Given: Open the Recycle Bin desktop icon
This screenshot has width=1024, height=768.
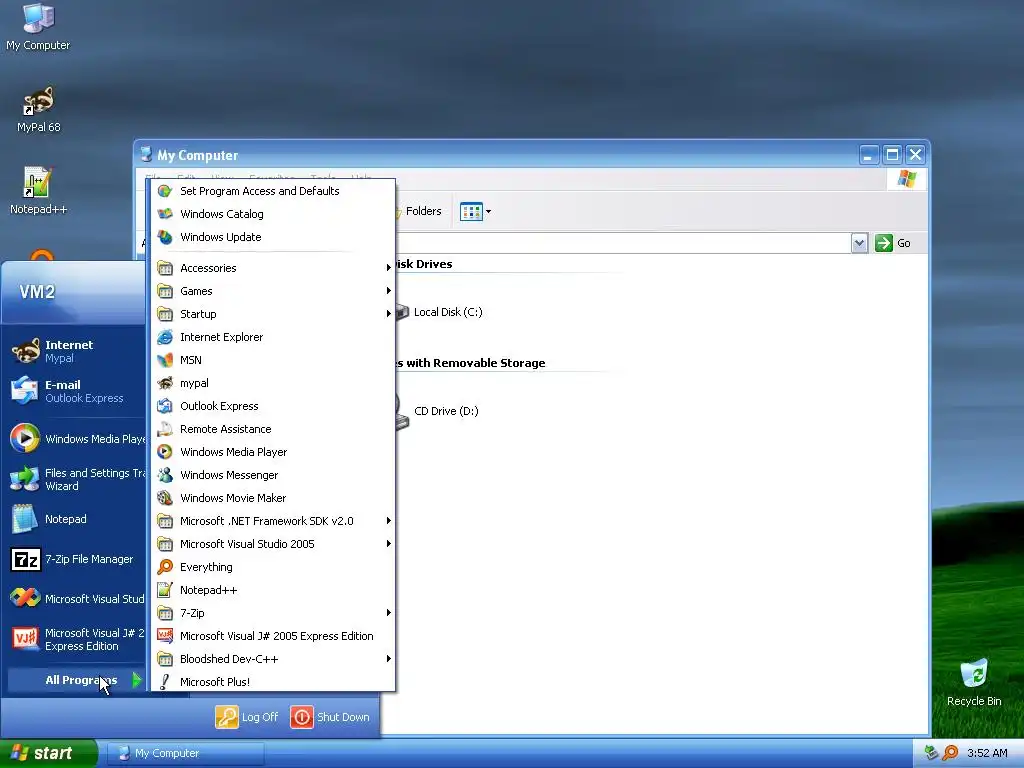Looking at the screenshot, I should [x=974, y=683].
